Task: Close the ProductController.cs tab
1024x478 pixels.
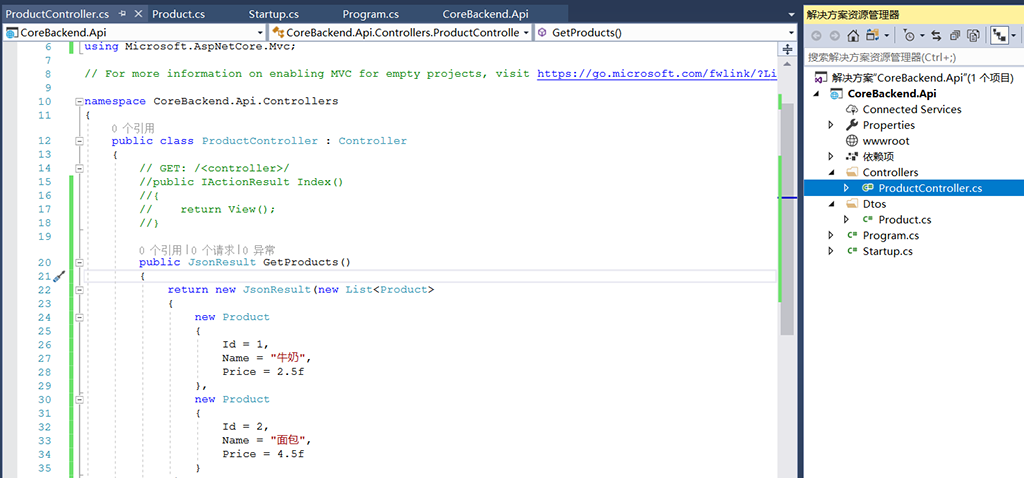Action: (x=138, y=14)
